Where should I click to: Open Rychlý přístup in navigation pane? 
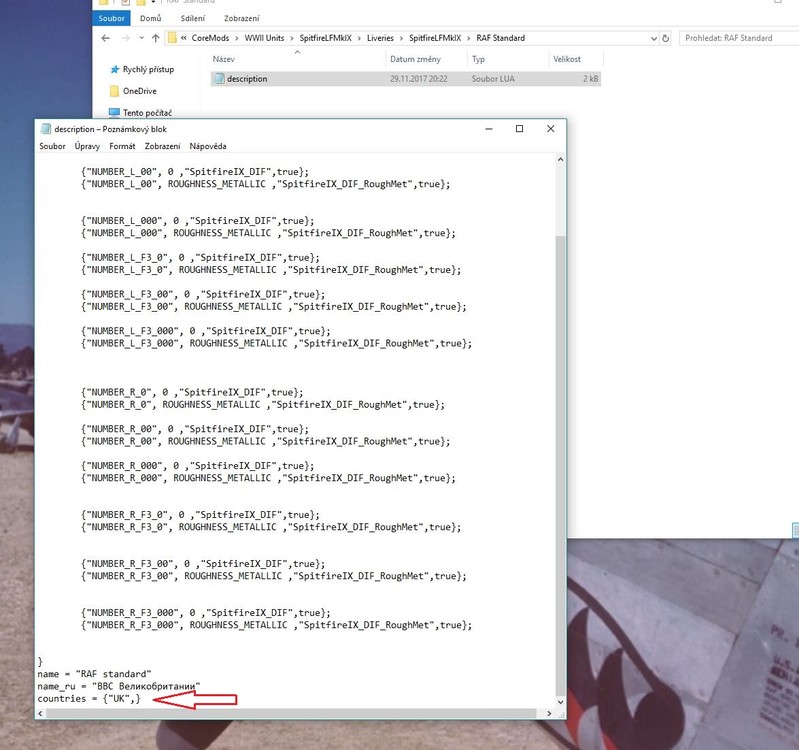[x=148, y=69]
